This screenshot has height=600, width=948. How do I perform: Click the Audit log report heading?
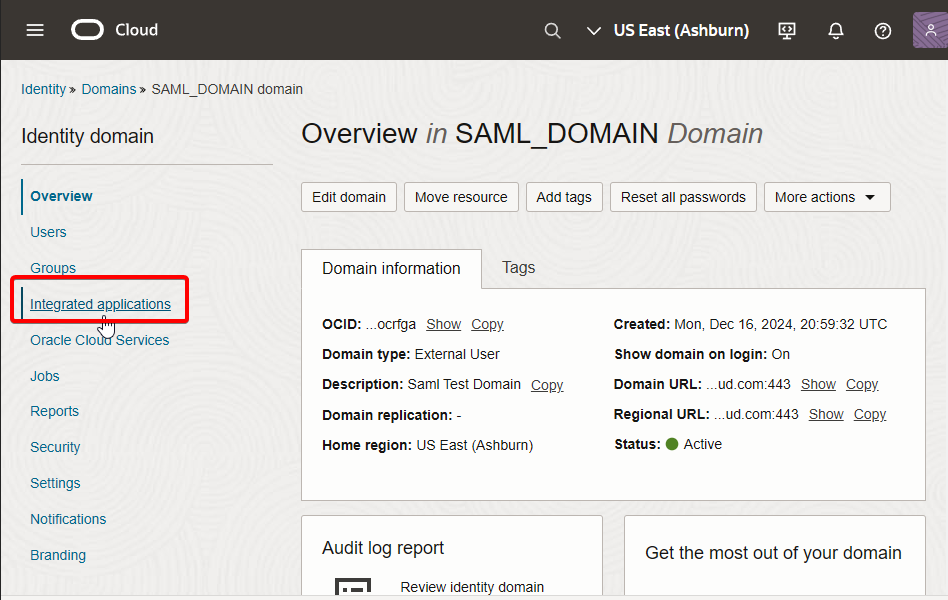point(383,548)
